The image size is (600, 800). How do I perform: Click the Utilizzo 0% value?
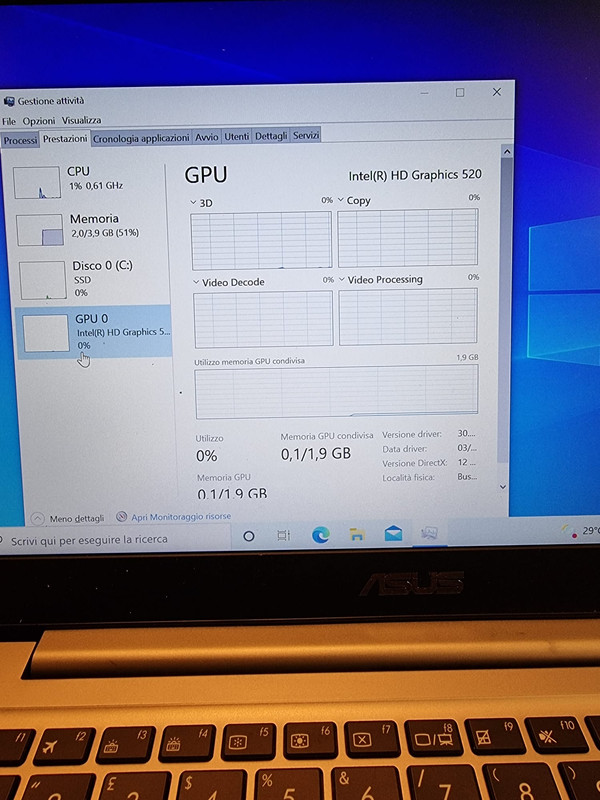coord(207,456)
